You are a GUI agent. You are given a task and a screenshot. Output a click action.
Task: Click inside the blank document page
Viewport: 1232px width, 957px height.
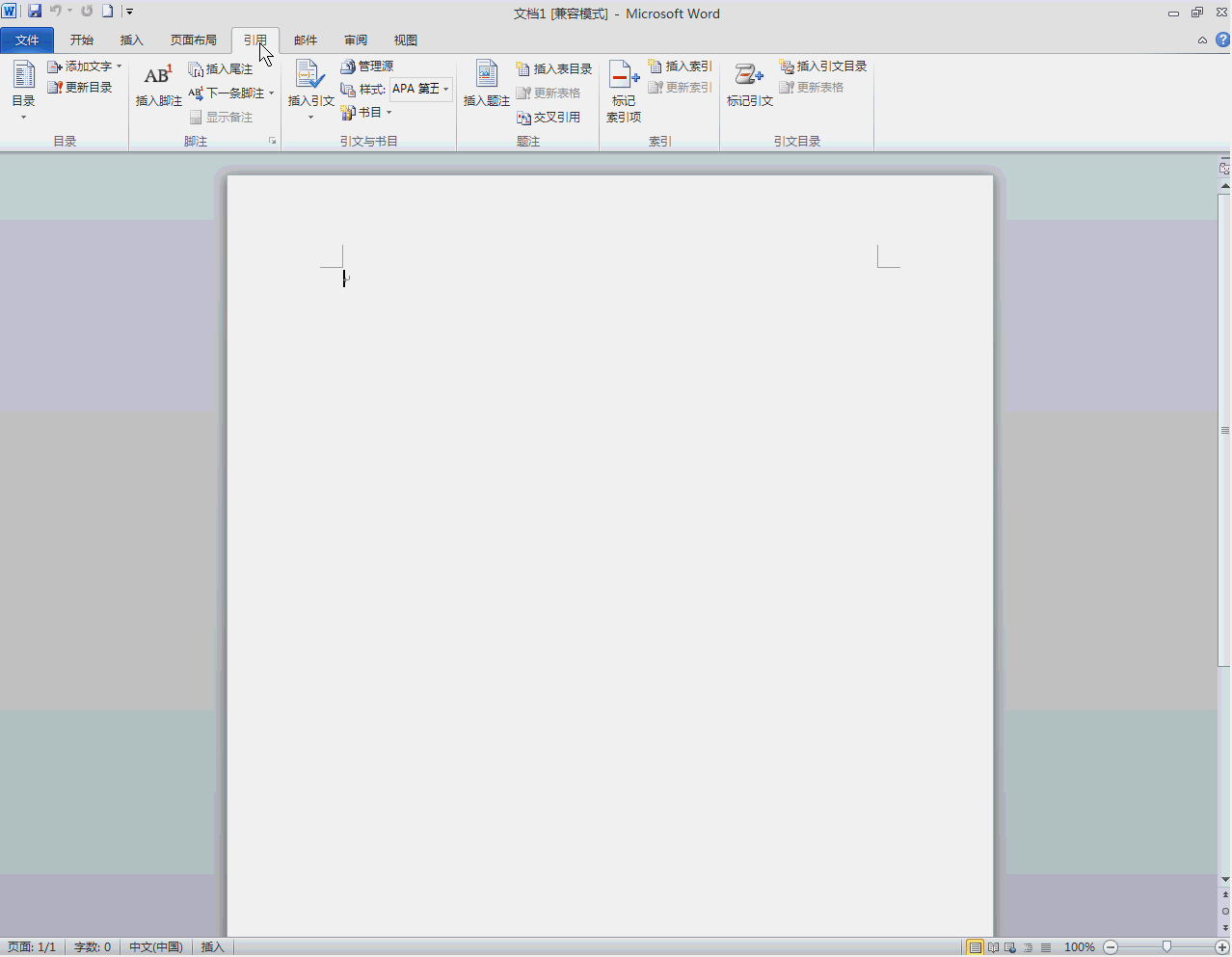(610, 554)
